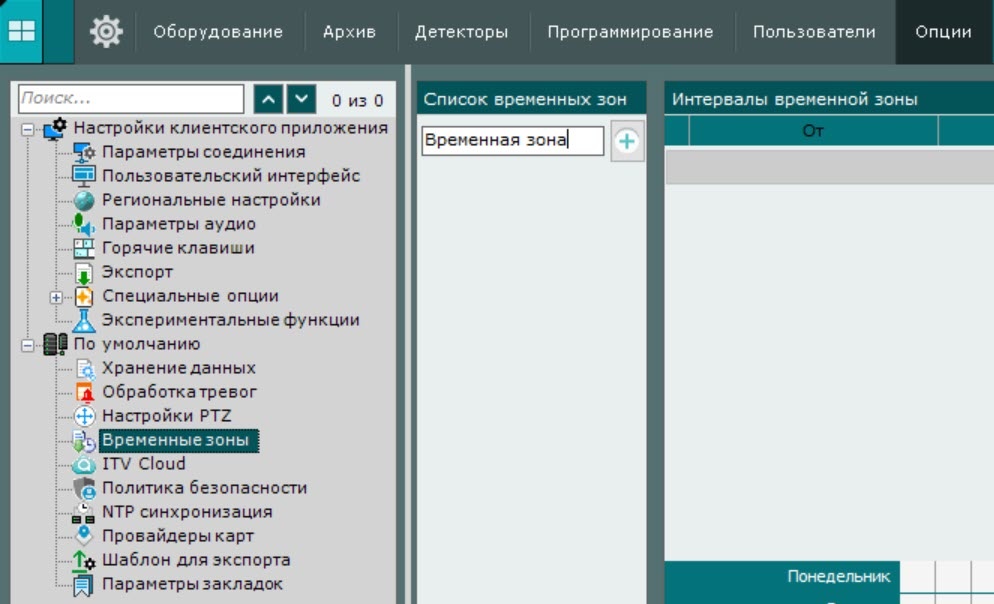Viewport: 994px width, 604px height.
Task: Focus the Поиск search field
Action: 130,99
